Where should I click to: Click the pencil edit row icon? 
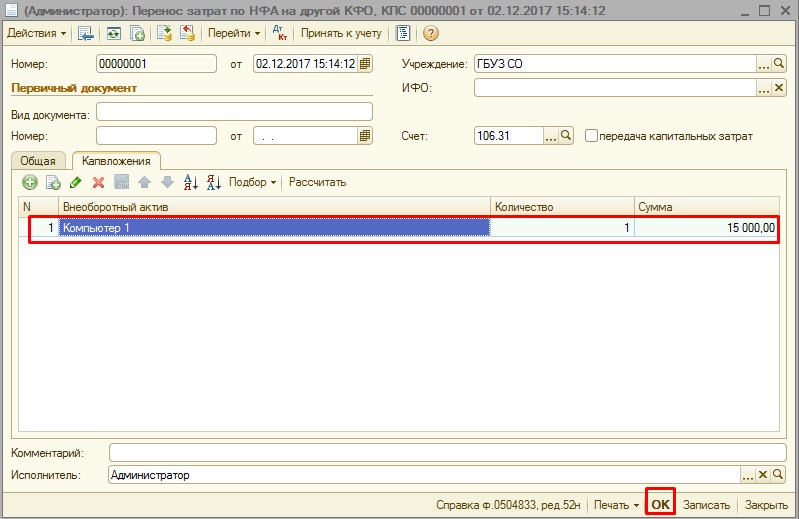[x=76, y=182]
